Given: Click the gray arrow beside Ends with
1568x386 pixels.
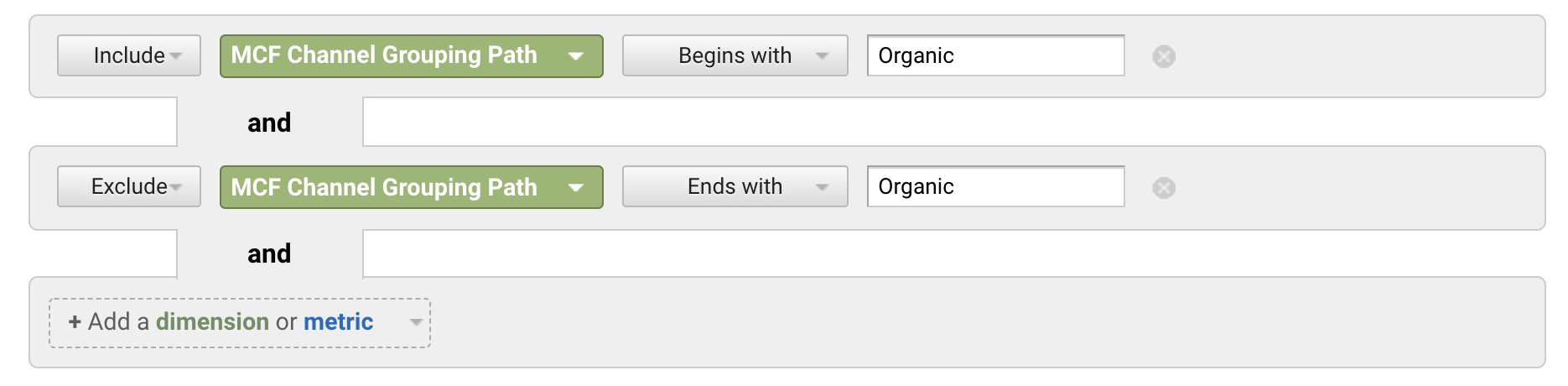Looking at the screenshot, I should [x=822, y=187].
